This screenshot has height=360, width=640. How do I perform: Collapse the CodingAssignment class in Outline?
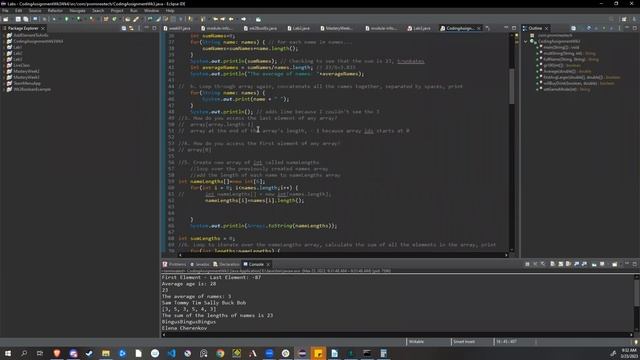tap(526, 41)
